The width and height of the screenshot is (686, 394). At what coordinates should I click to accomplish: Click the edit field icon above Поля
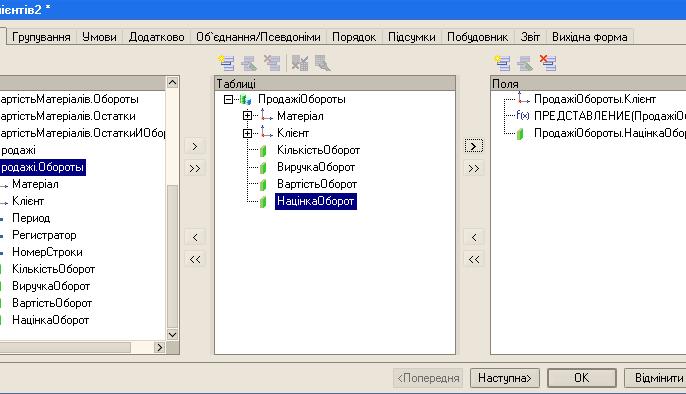tap(525, 63)
